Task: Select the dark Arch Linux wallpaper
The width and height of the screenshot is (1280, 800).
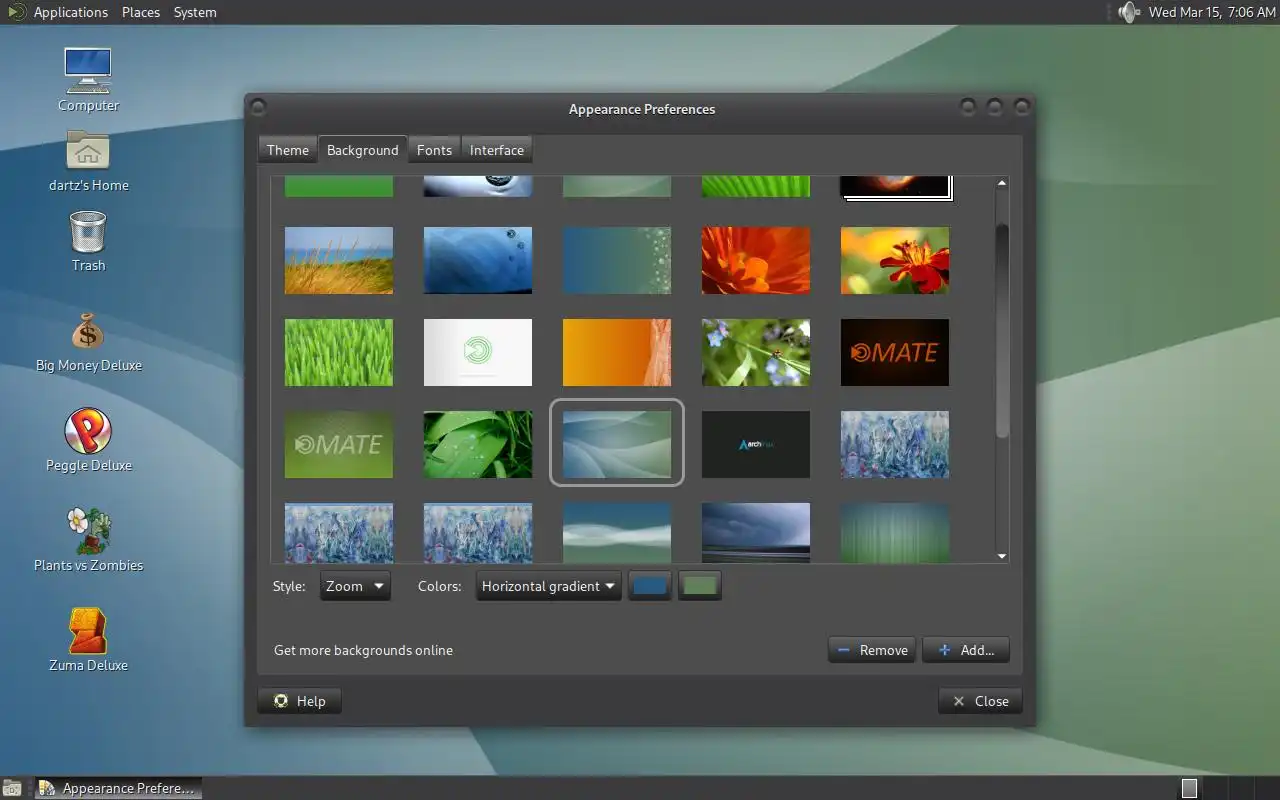Action: 756,444
